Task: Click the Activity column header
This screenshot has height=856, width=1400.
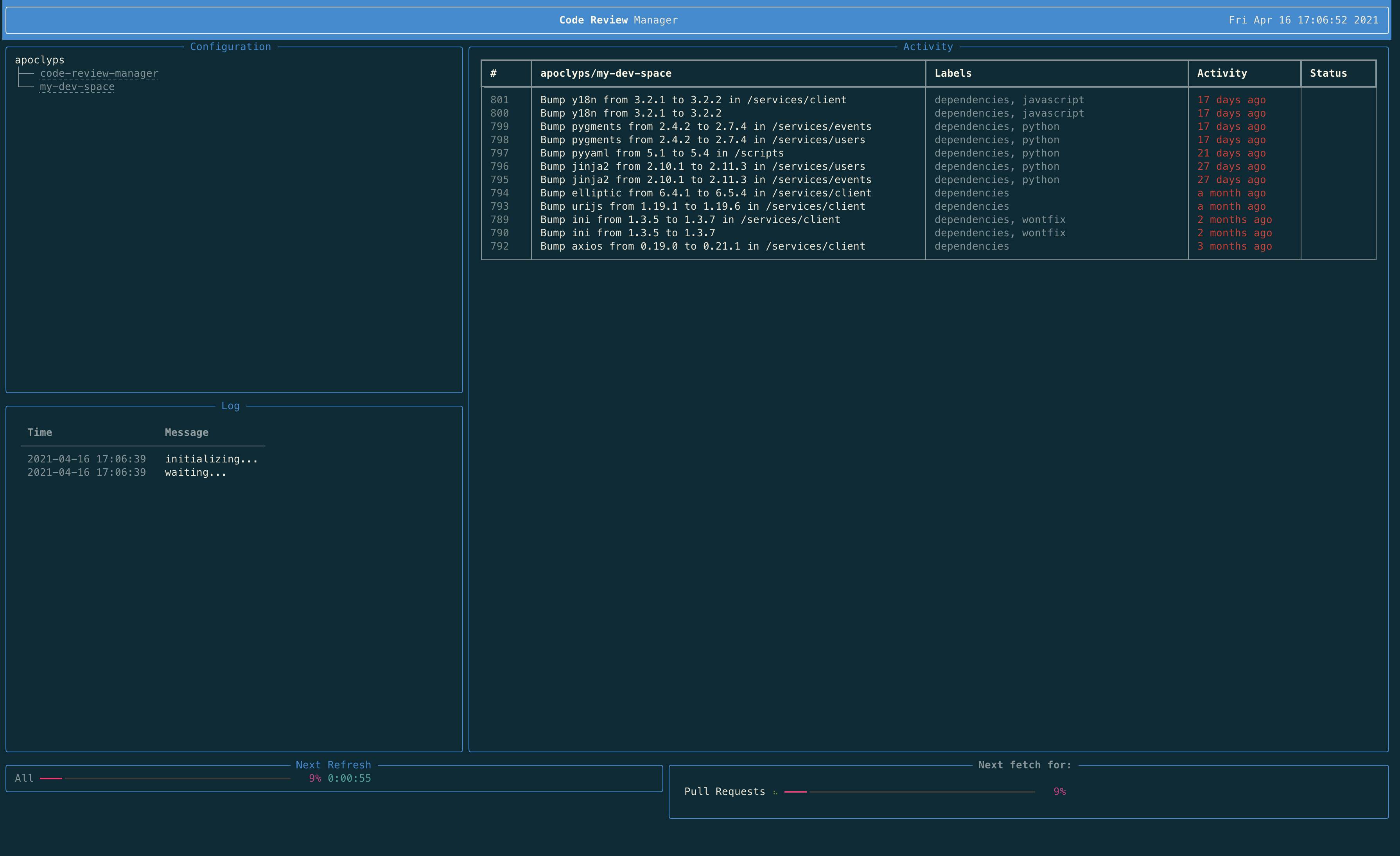Action: (x=1222, y=73)
